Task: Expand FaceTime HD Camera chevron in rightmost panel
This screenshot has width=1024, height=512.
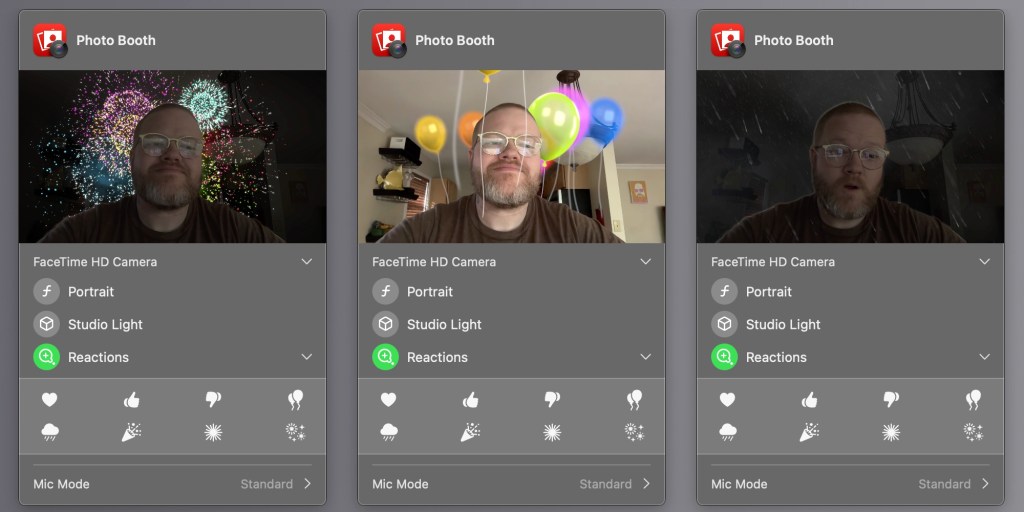Action: [984, 262]
